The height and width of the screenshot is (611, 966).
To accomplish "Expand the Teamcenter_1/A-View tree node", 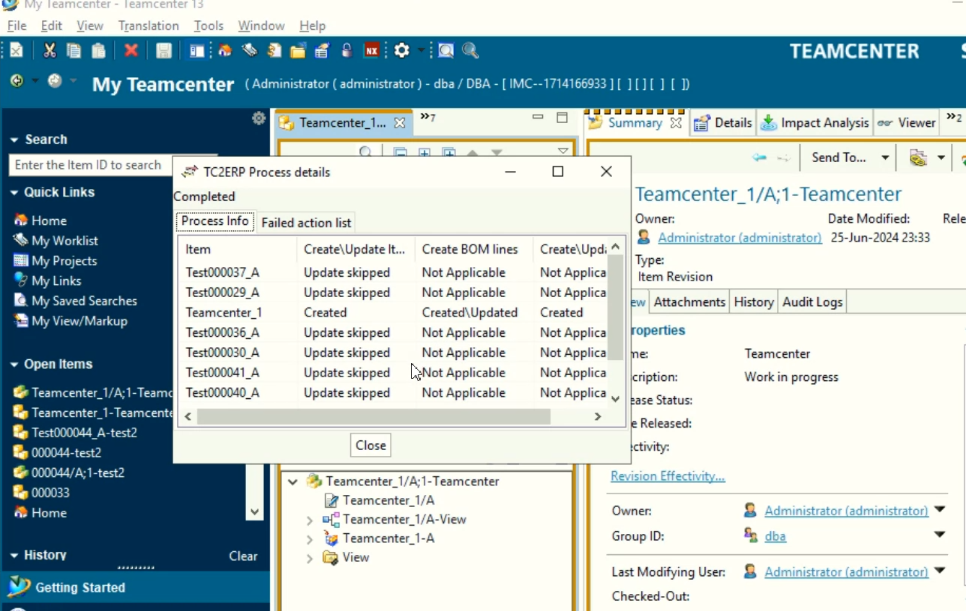I will click(310, 520).
